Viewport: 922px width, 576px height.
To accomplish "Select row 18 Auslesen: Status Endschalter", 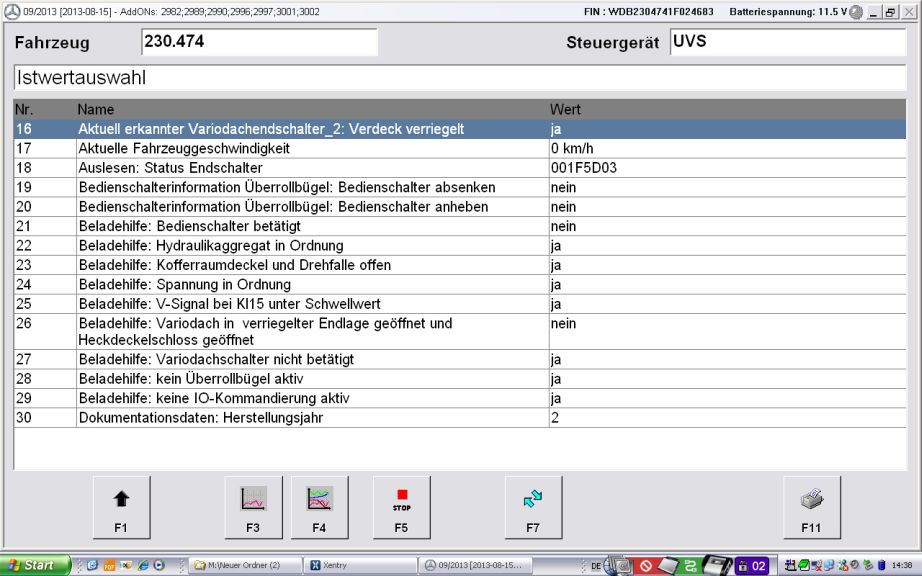I will pyautogui.click(x=460, y=168).
